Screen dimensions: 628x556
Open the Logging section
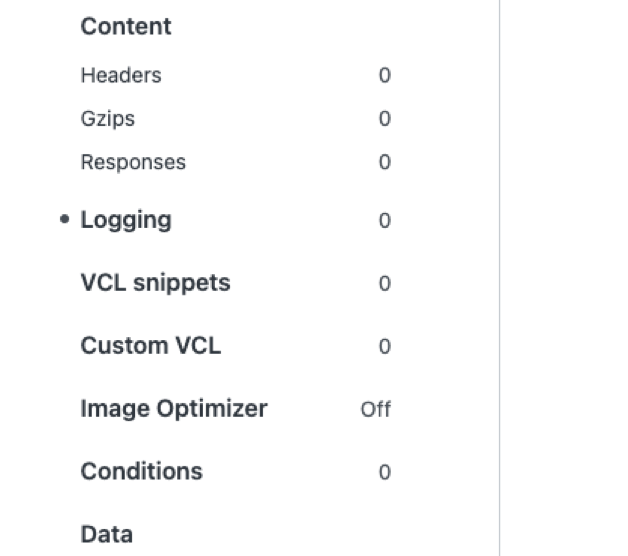(126, 220)
